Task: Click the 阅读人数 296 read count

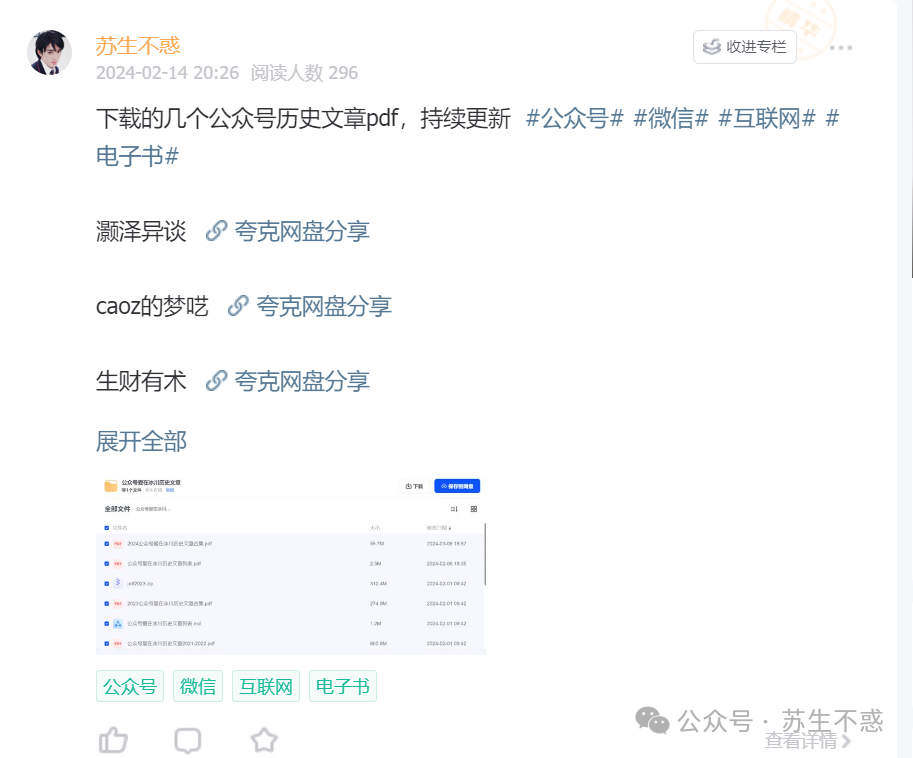Action: pos(305,73)
